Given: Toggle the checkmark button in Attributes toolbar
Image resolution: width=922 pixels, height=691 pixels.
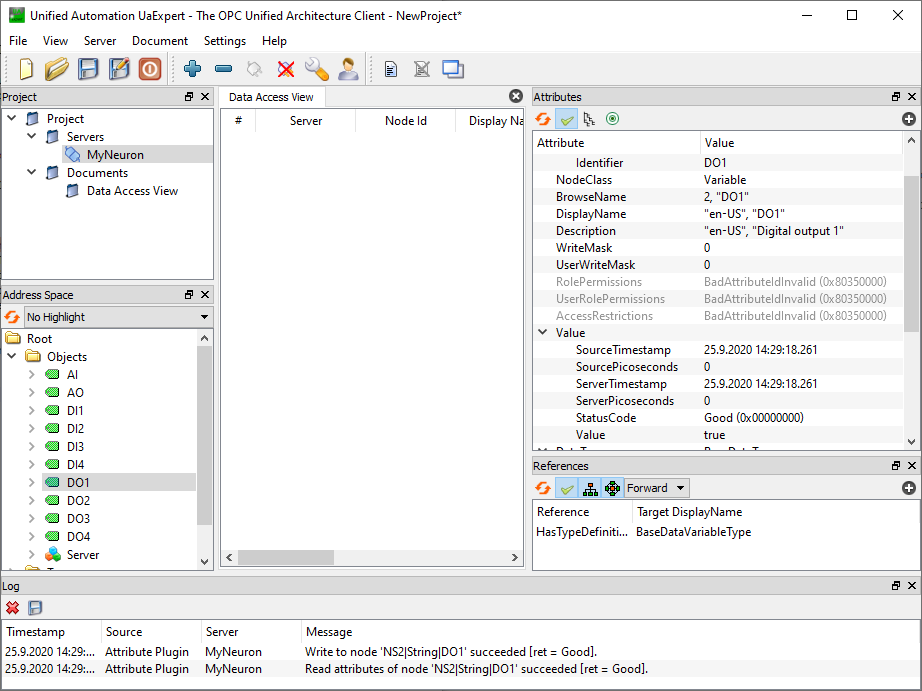Looking at the screenshot, I should pyautogui.click(x=566, y=119).
